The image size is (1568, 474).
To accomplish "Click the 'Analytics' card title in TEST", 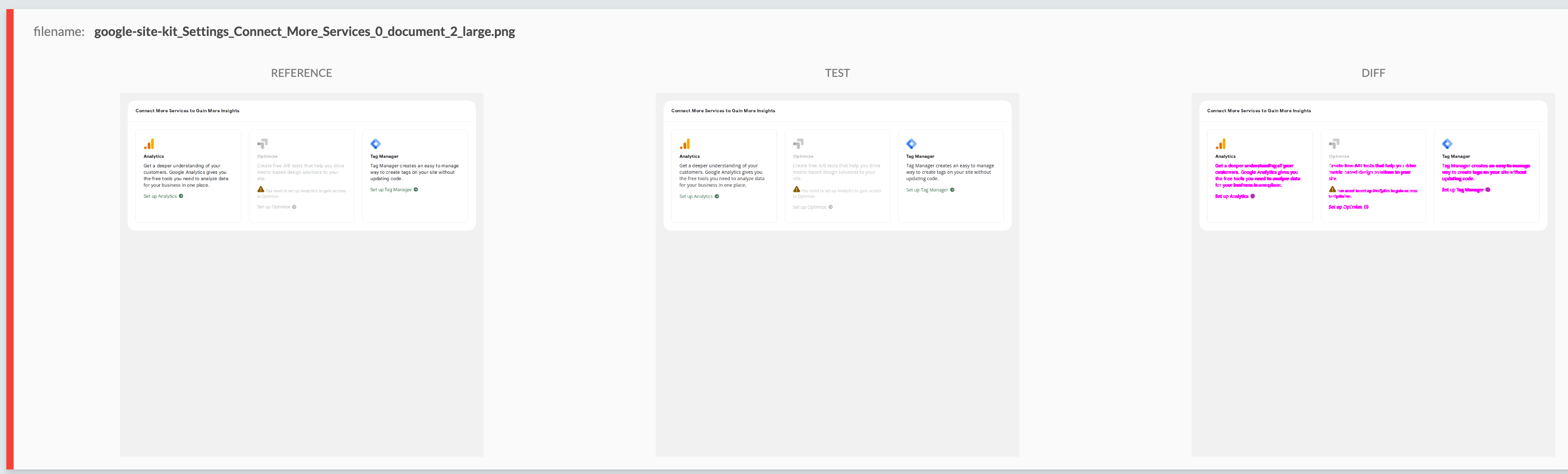I will tap(689, 156).
